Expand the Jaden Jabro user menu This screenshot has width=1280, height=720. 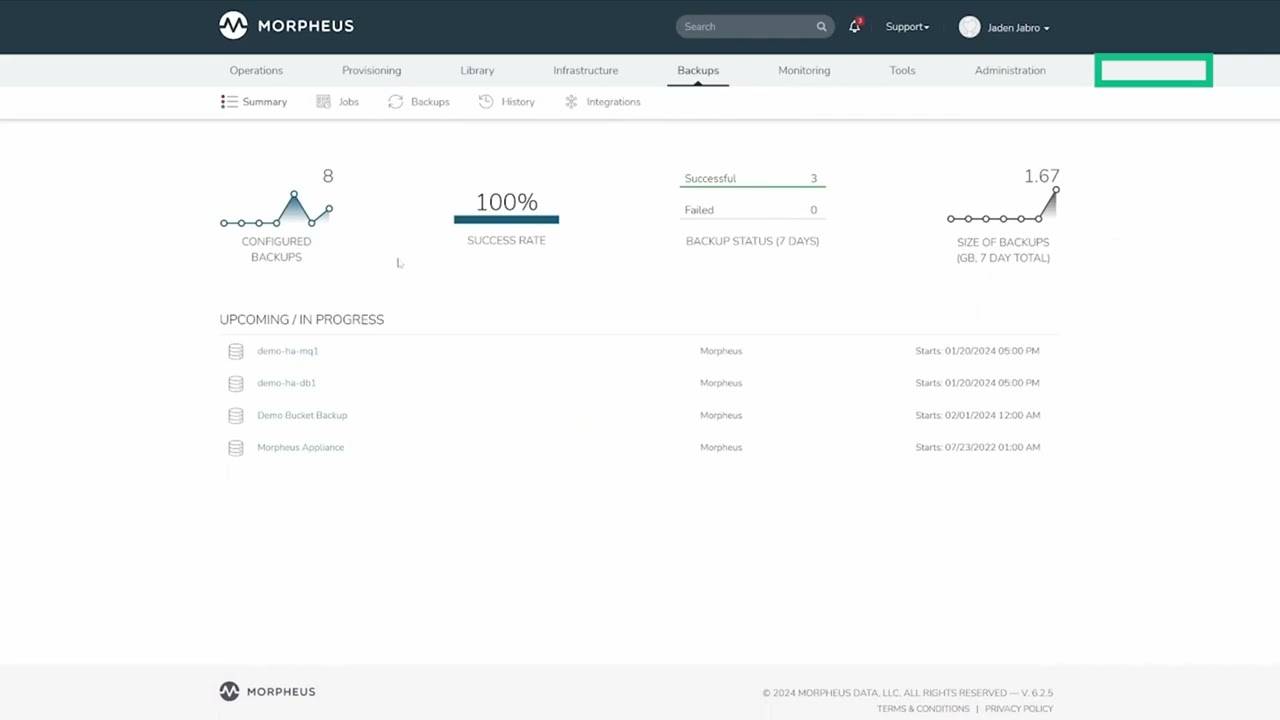click(x=1018, y=28)
